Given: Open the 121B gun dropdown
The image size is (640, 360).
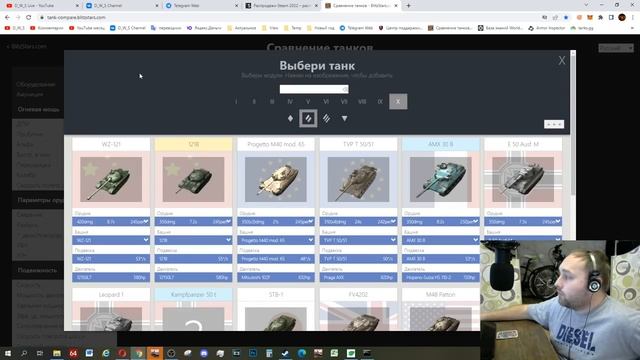Looking at the screenshot, I should [x=193, y=222].
